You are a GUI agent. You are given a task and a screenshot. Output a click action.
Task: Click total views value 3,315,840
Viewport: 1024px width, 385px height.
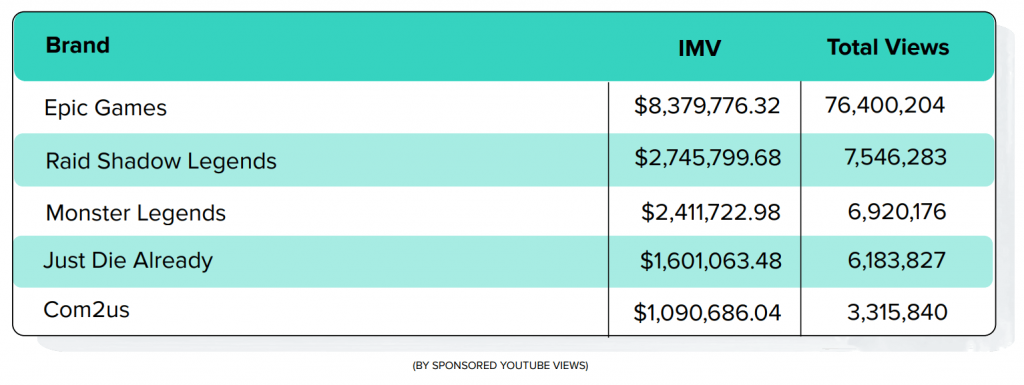coord(895,312)
